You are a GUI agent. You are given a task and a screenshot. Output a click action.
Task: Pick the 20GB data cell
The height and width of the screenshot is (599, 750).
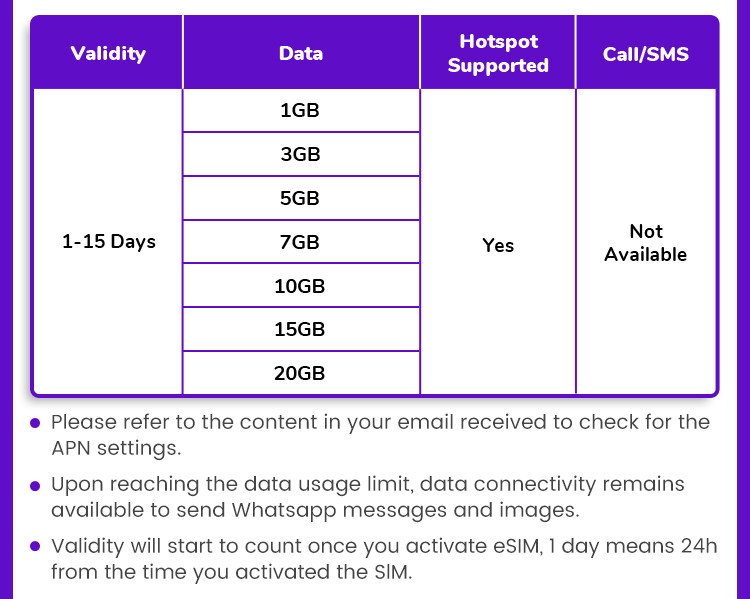coord(301,373)
